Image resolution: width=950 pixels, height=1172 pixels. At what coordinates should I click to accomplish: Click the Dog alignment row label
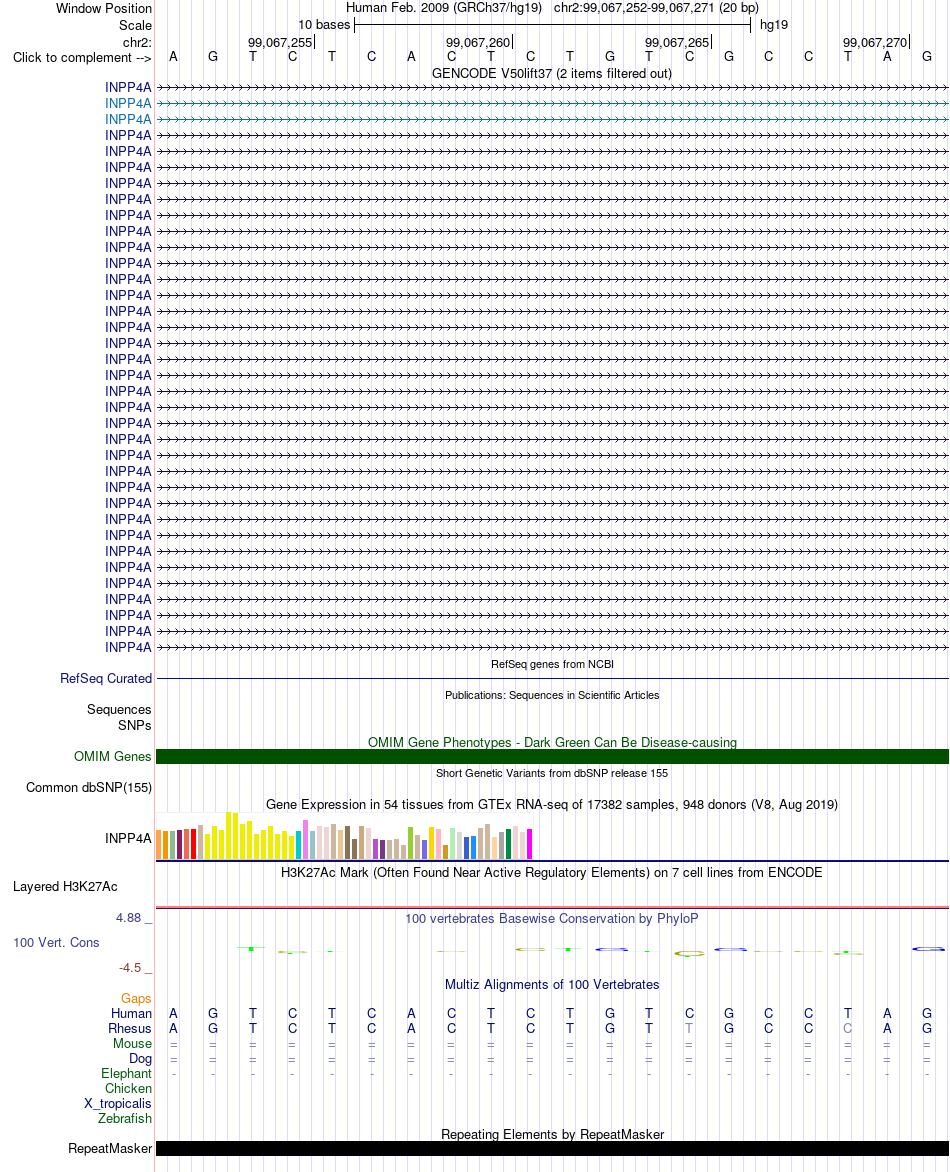tap(141, 1058)
